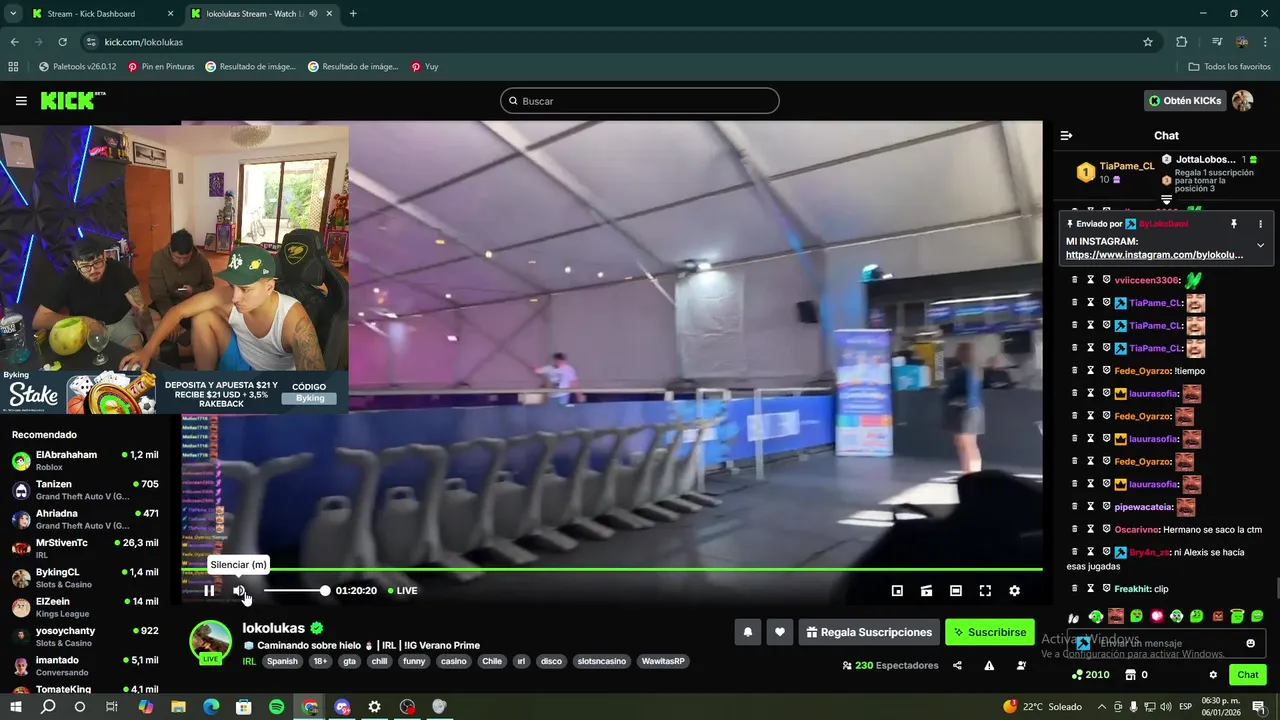The width and height of the screenshot is (1280, 720).
Task: Delete vviicceen3306's chat message
Action: tap(1075, 280)
